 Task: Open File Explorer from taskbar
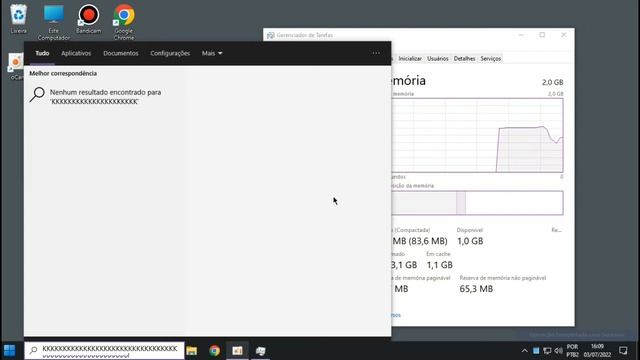(x=191, y=351)
